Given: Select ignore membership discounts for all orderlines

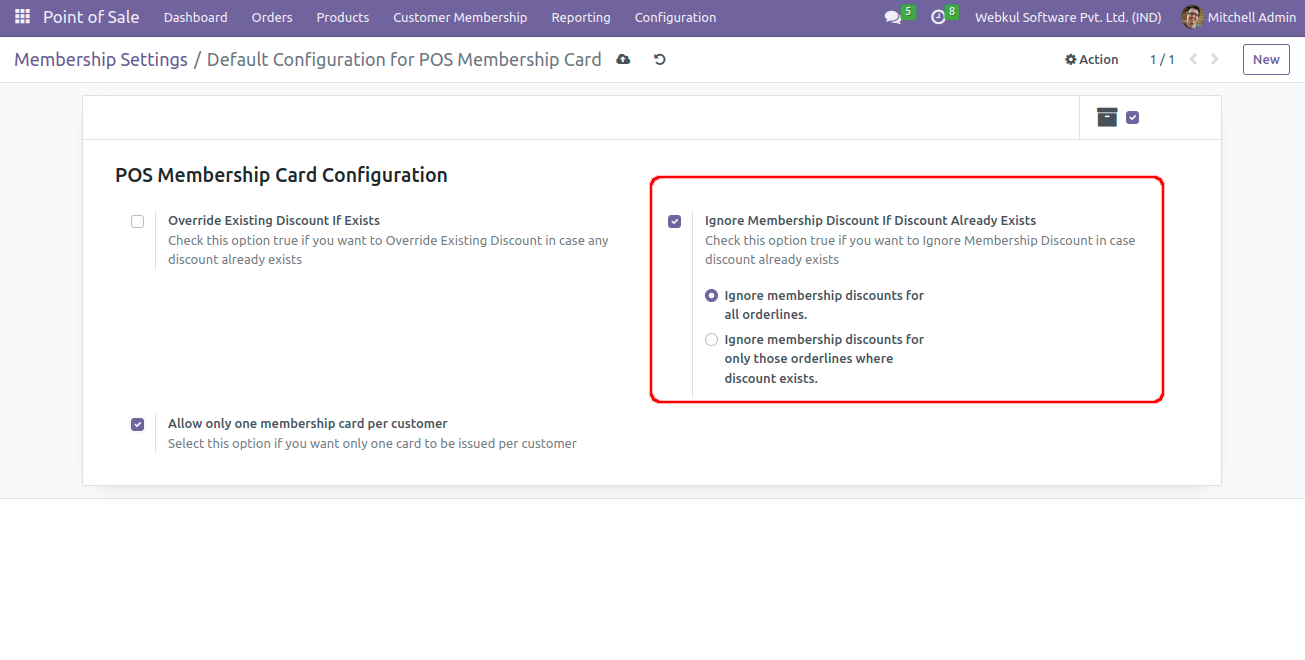Looking at the screenshot, I should pyautogui.click(x=712, y=296).
